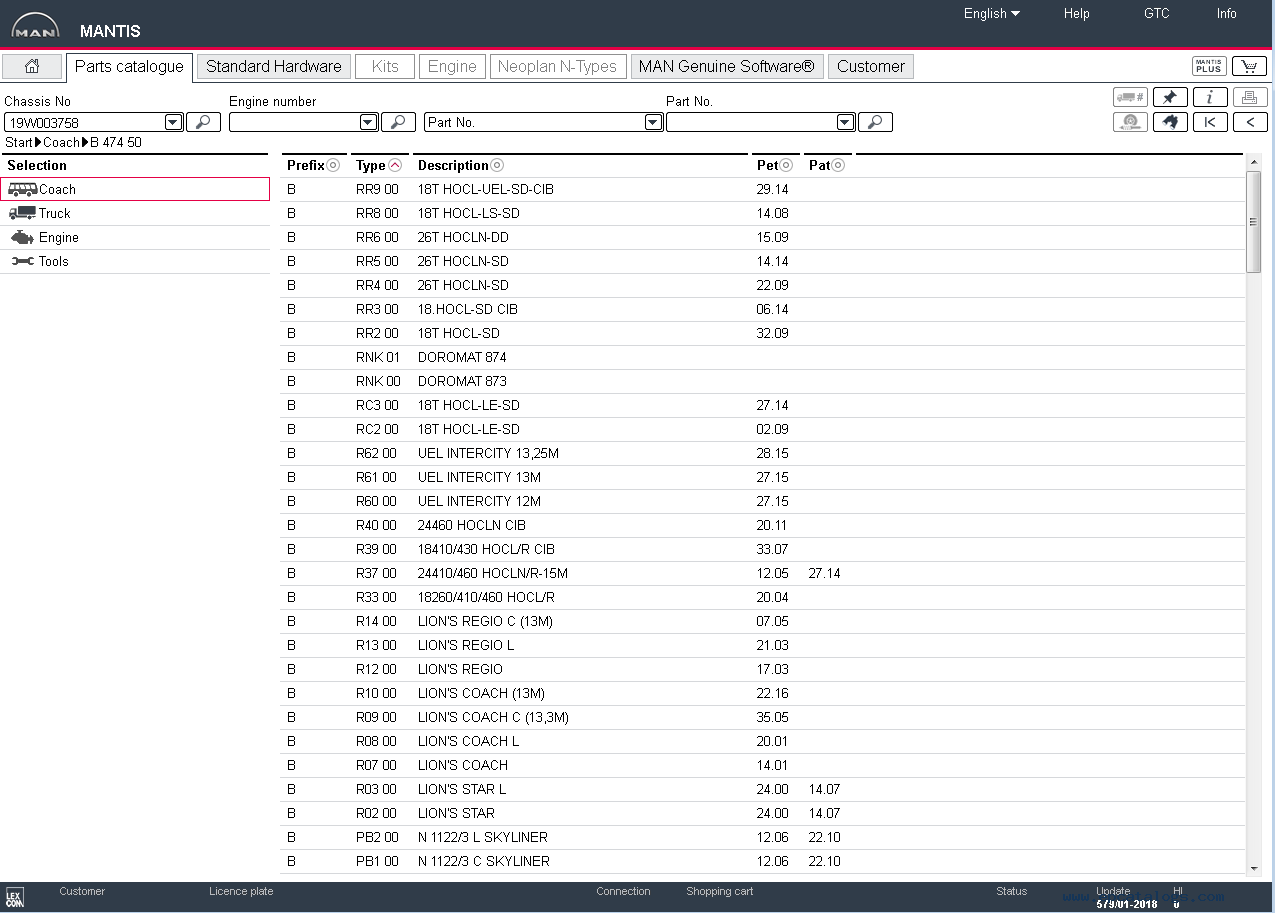Open the Customer tab
This screenshot has height=913, width=1275.
tap(870, 66)
